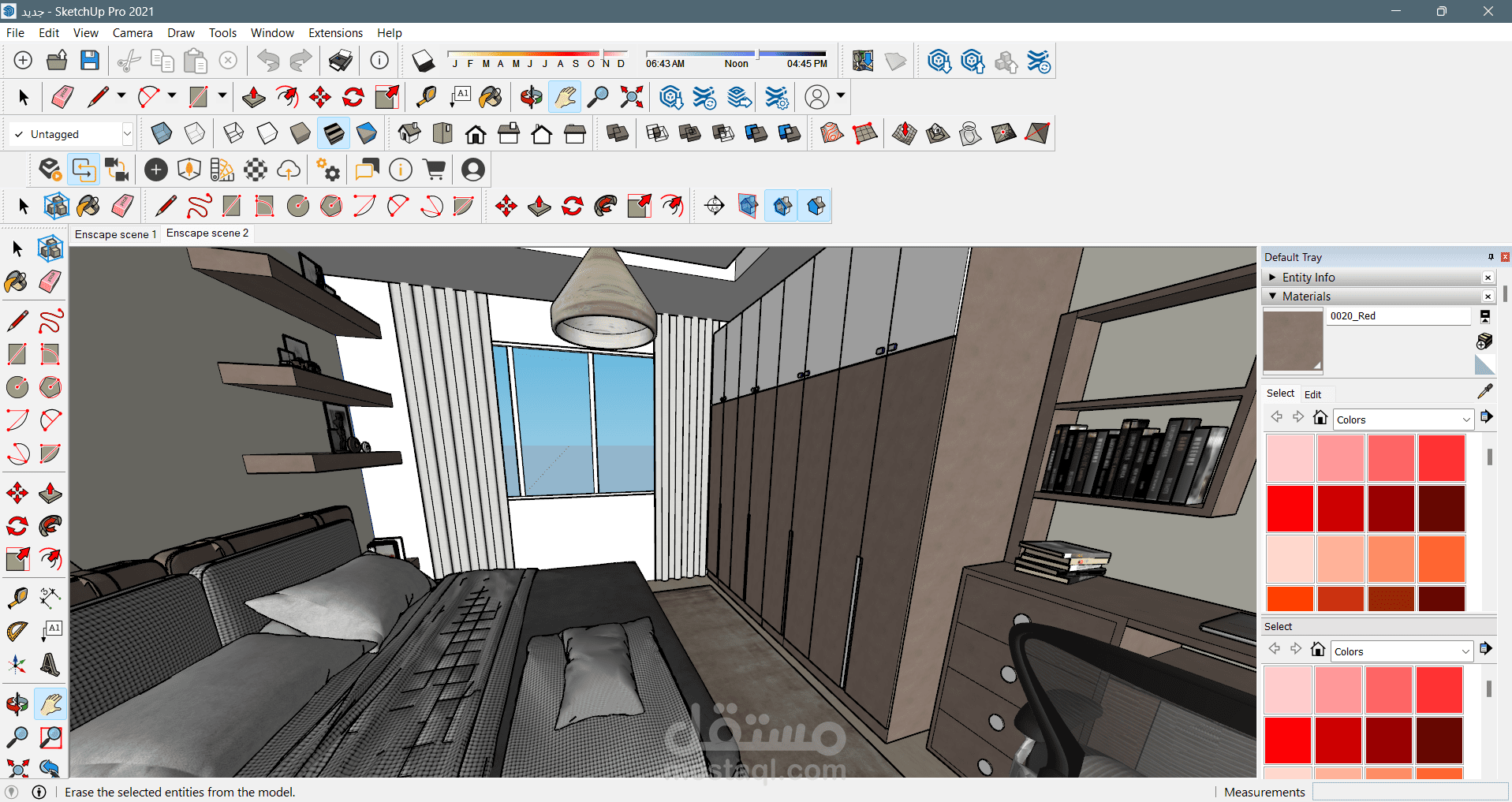
Task: Set the default material button
Action: pyautogui.click(x=1484, y=365)
